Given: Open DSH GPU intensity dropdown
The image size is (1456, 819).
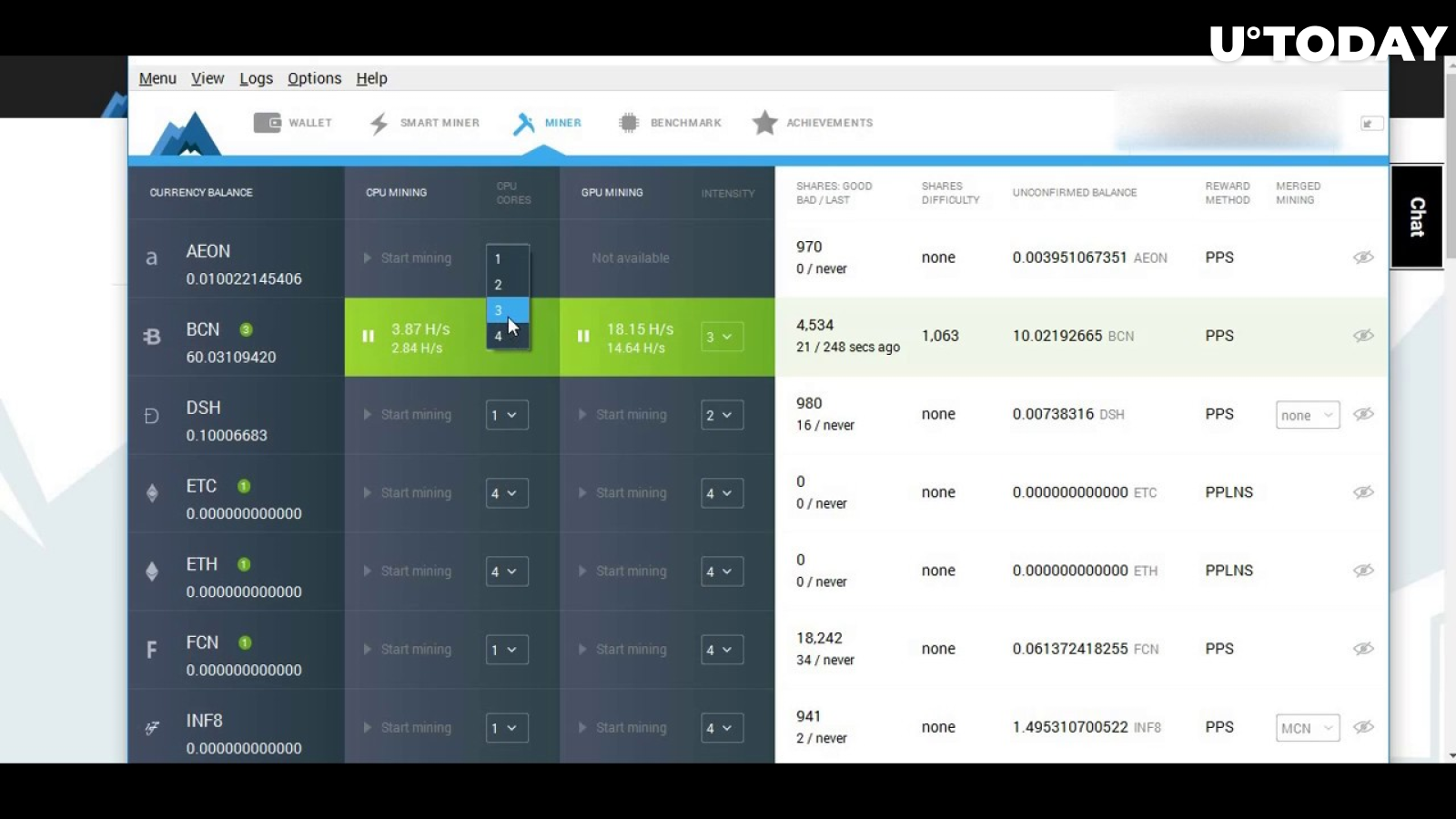Looking at the screenshot, I should 722,415.
